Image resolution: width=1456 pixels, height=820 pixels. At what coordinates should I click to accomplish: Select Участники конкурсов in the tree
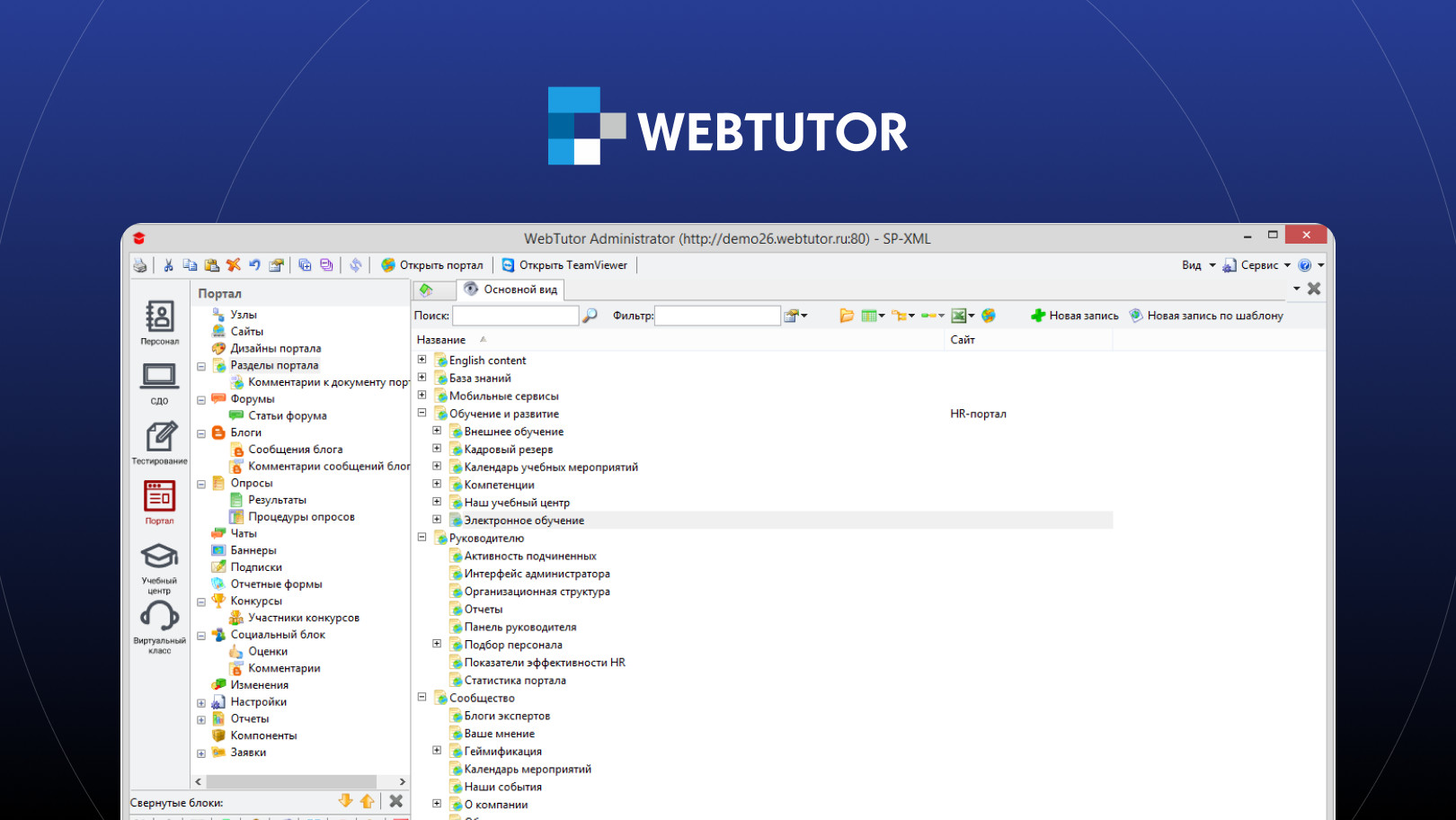[x=303, y=618]
